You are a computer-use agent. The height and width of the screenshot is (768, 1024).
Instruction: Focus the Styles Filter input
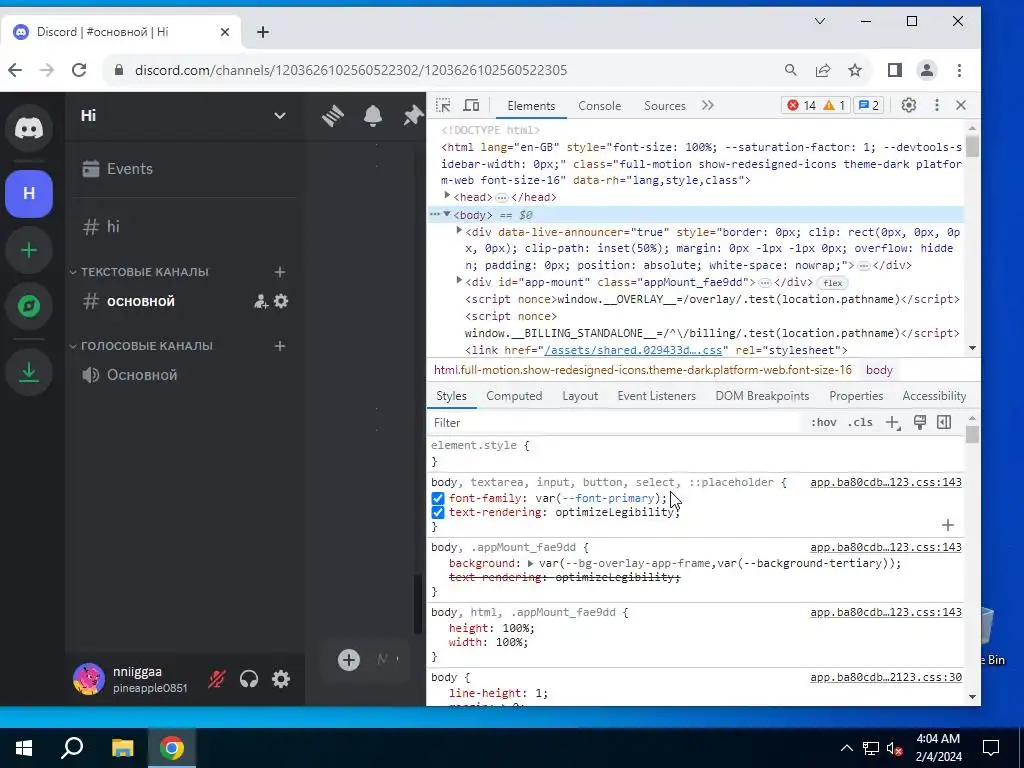coord(614,423)
